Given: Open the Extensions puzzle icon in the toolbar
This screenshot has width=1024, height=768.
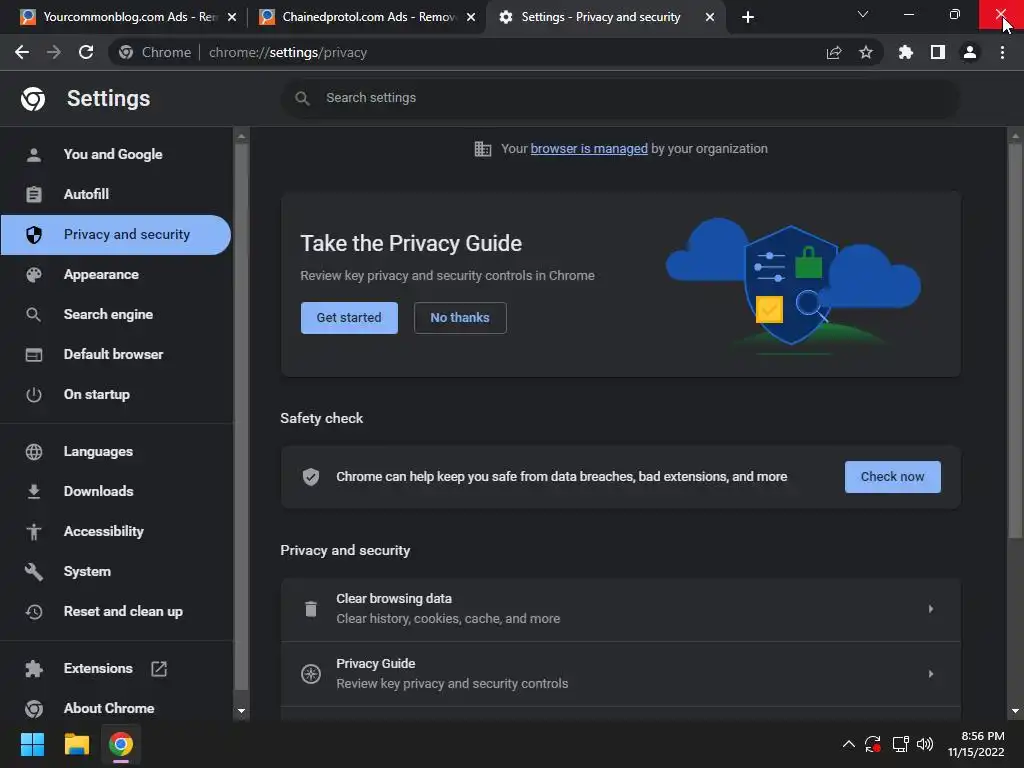Looking at the screenshot, I should tap(905, 52).
